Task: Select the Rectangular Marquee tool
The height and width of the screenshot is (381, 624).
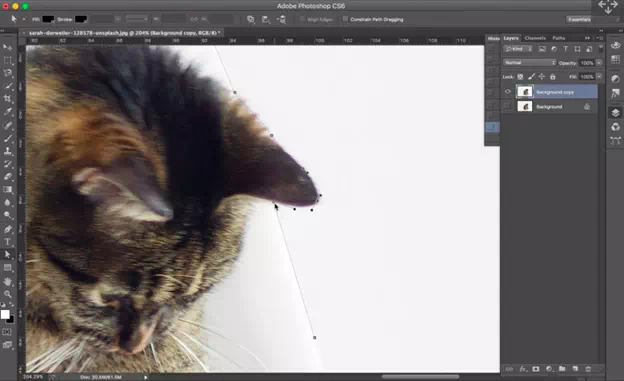Action: pyautogui.click(x=8, y=60)
